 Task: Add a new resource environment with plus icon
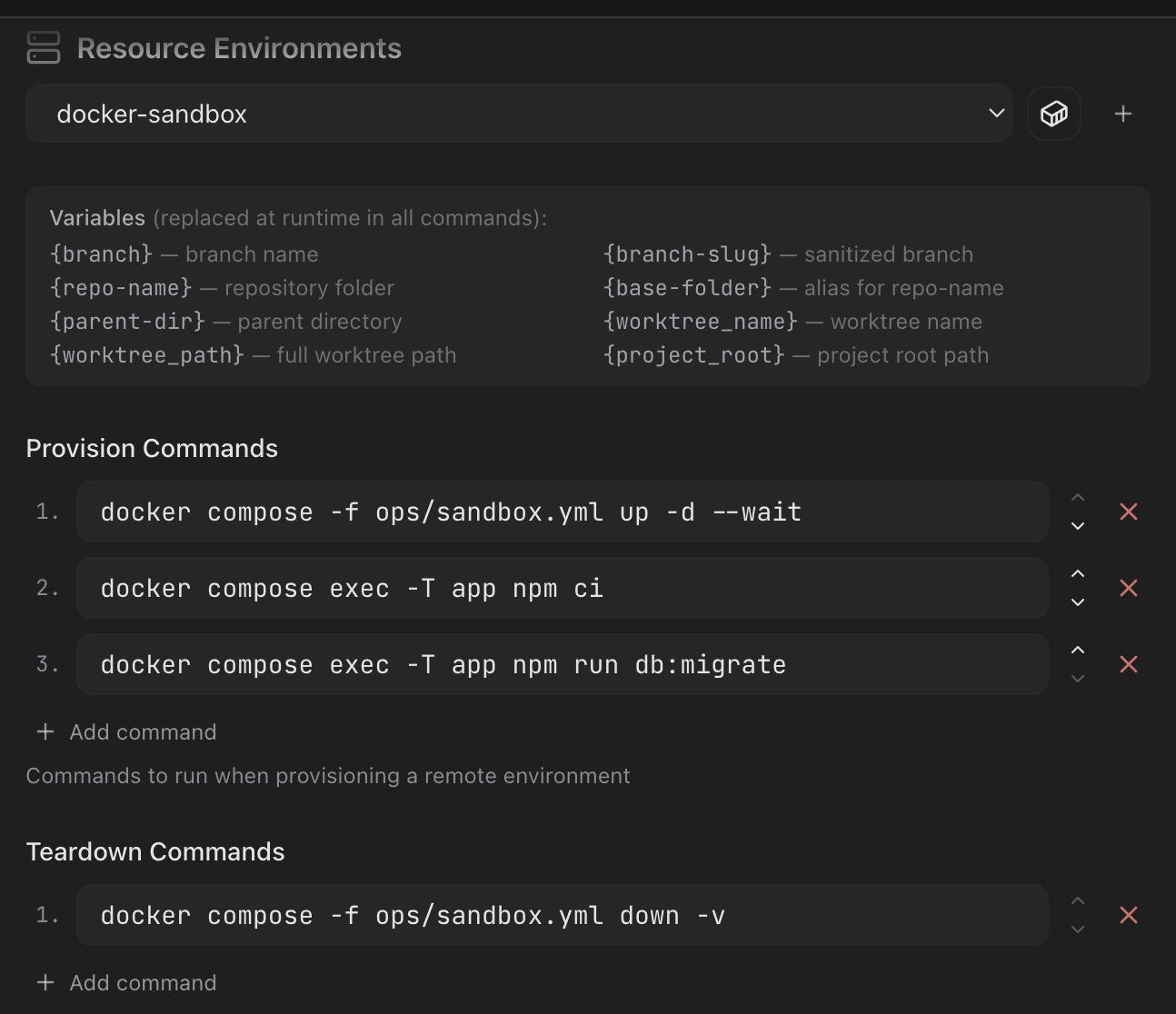pyautogui.click(x=1123, y=114)
